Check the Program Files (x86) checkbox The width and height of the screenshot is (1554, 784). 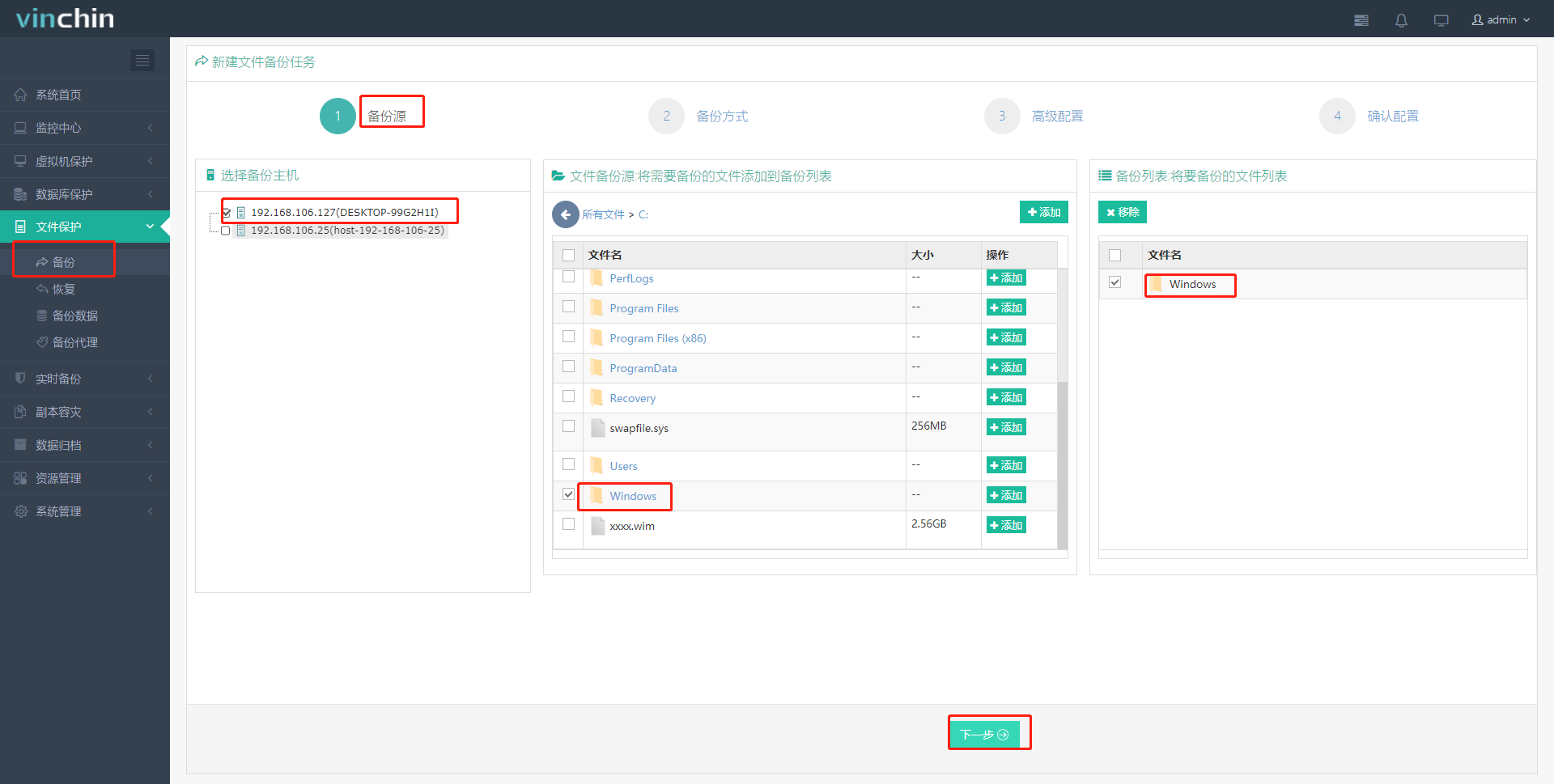(x=568, y=337)
